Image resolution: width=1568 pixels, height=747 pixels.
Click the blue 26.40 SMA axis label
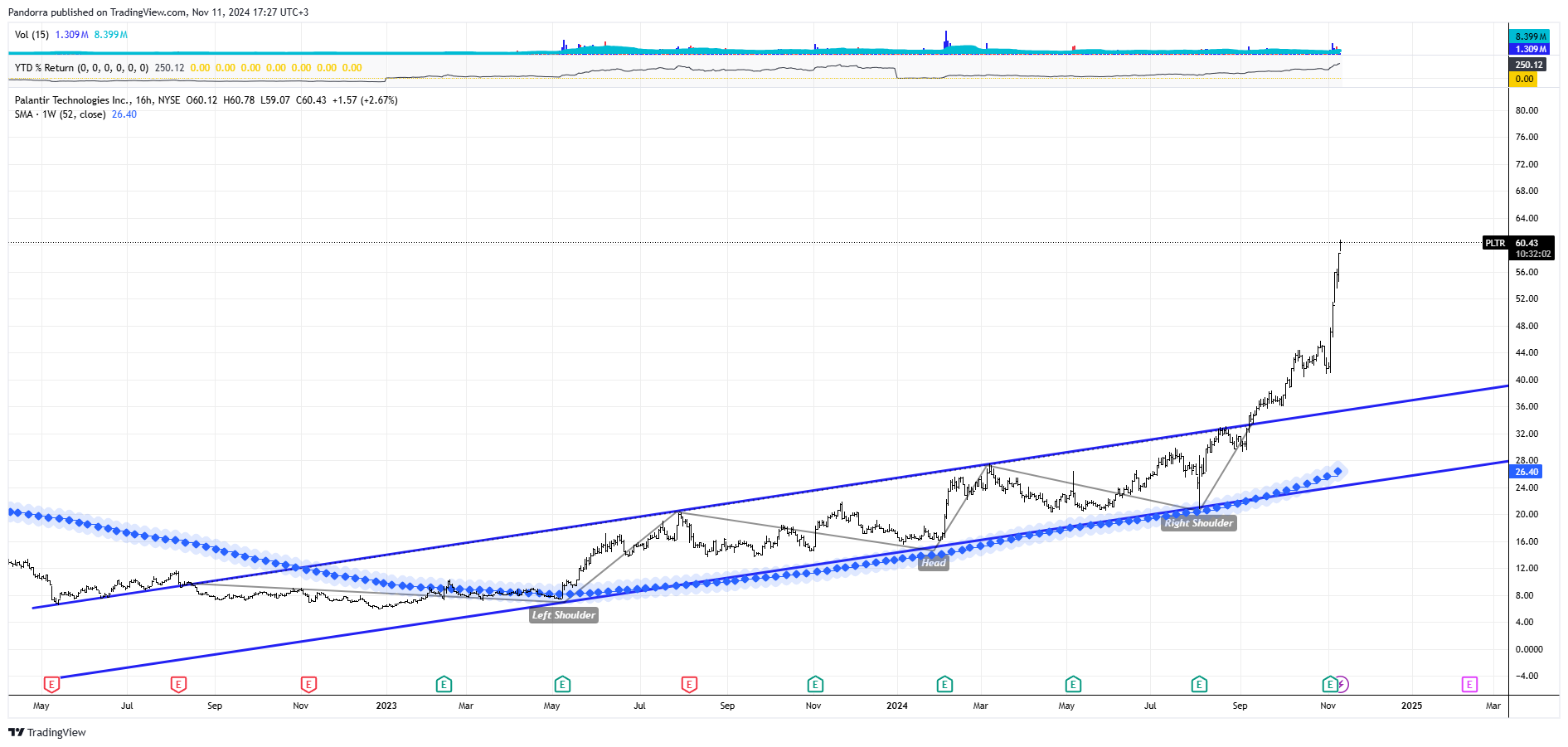(x=1526, y=472)
